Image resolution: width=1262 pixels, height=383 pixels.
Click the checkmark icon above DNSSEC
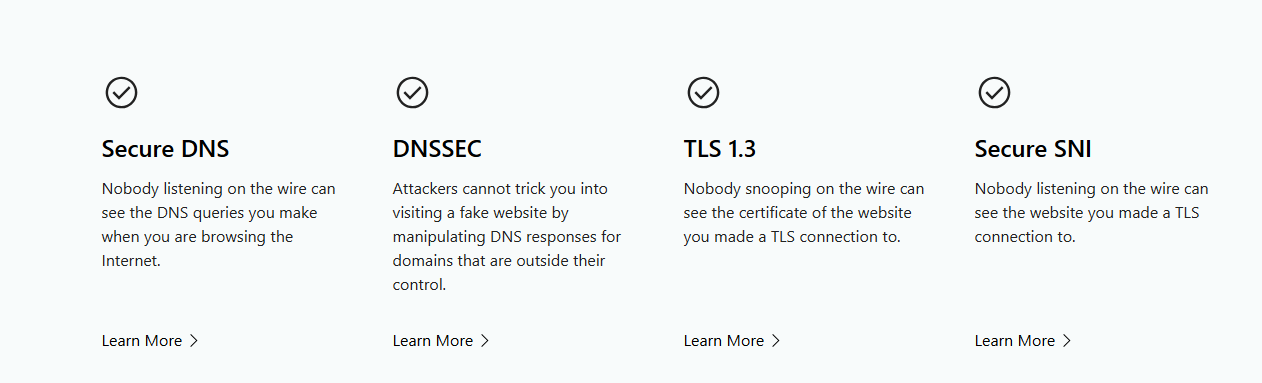pyautogui.click(x=412, y=93)
